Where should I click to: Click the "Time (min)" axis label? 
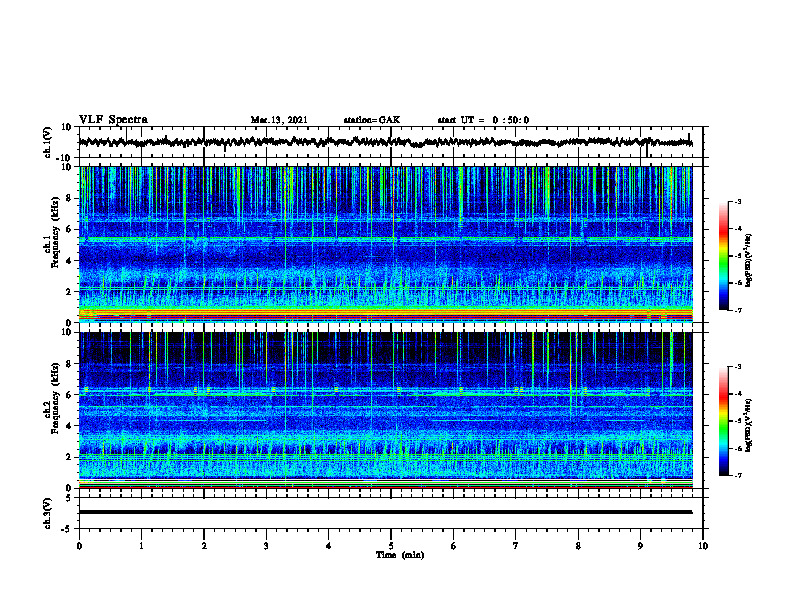click(x=400, y=555)
